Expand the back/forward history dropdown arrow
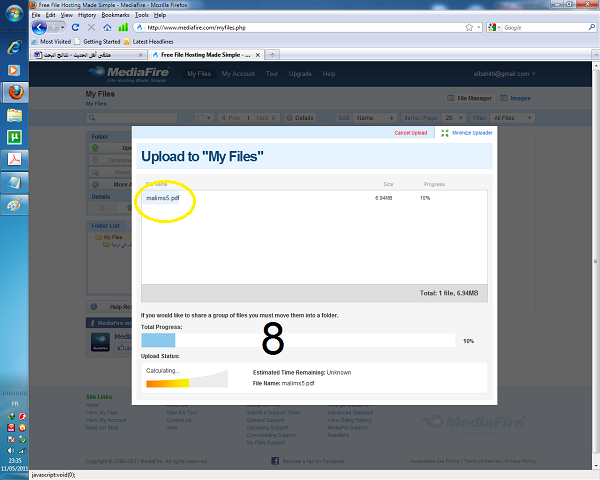 [62, 28]
